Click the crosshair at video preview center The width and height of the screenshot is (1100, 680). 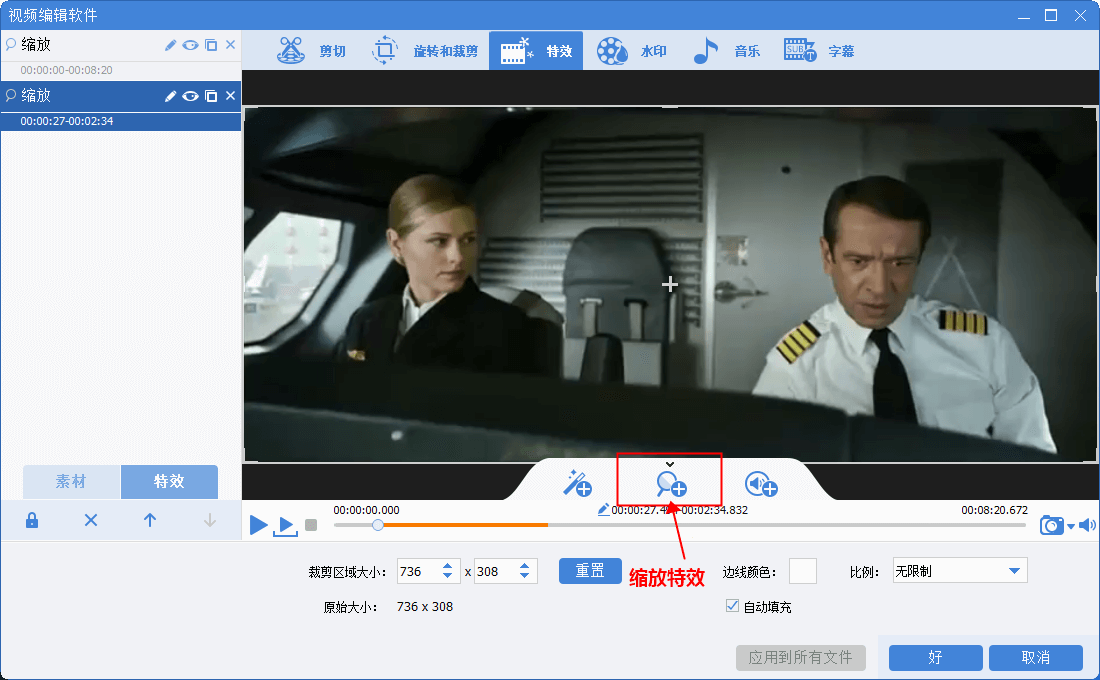pyautogui.click(x=670, y=284)
